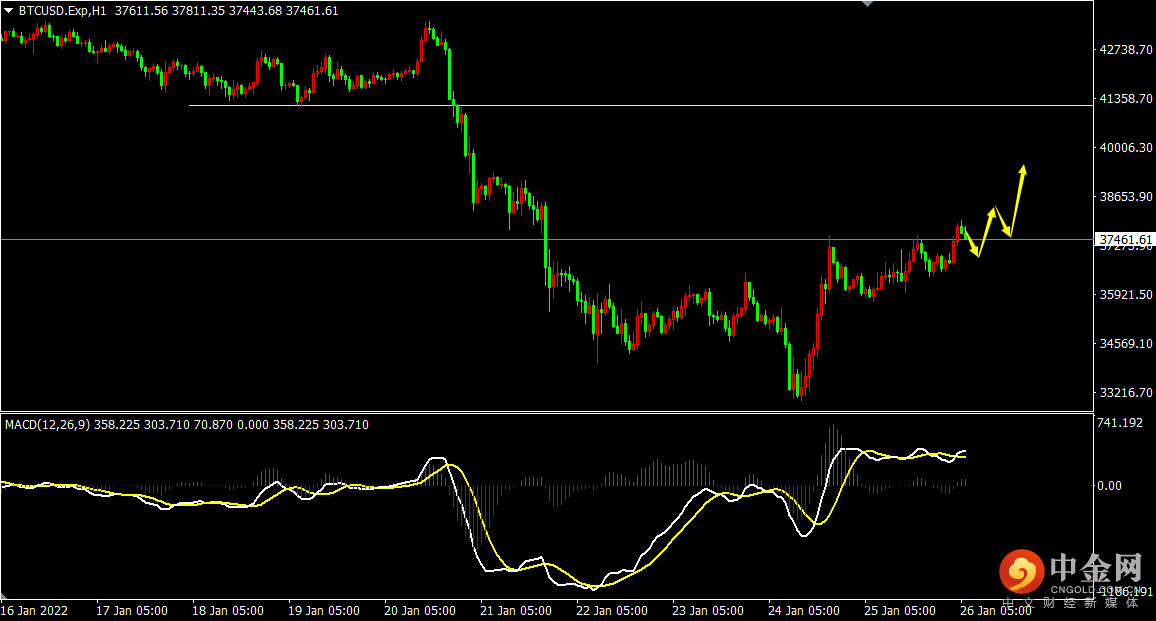This screenshot has height=621, width=1156.
Task: Click the 38653.90 price scale label
Action: pyautogui.click(x=1126, y=196)
